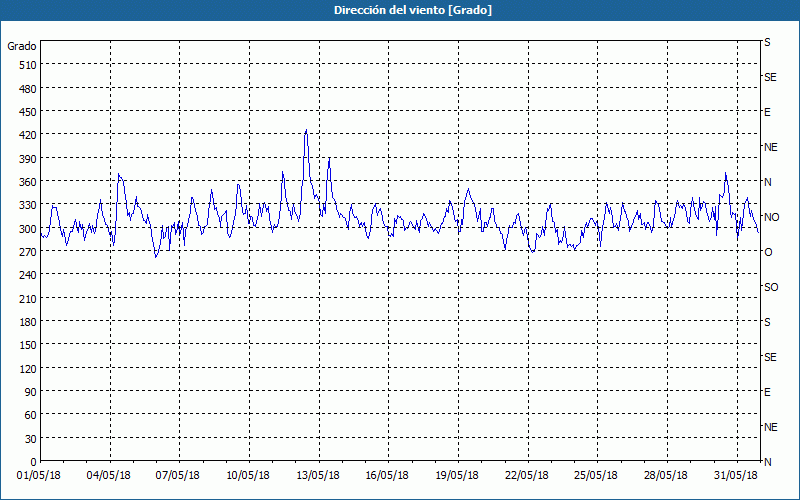Screen dimensions: 800x500
Task: Select the 510 value on the left axis
Action: [x=28, y=65]
